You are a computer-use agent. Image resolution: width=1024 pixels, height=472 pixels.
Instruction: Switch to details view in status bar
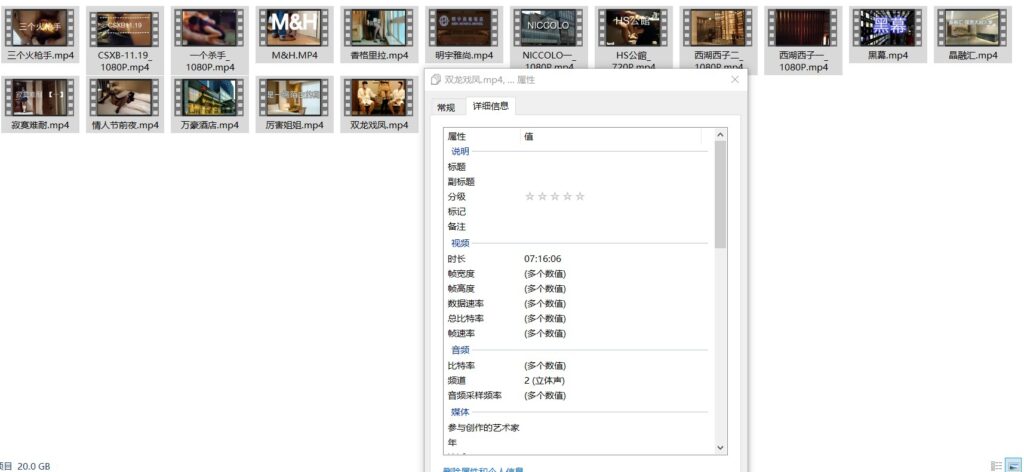tap(996, 465)
